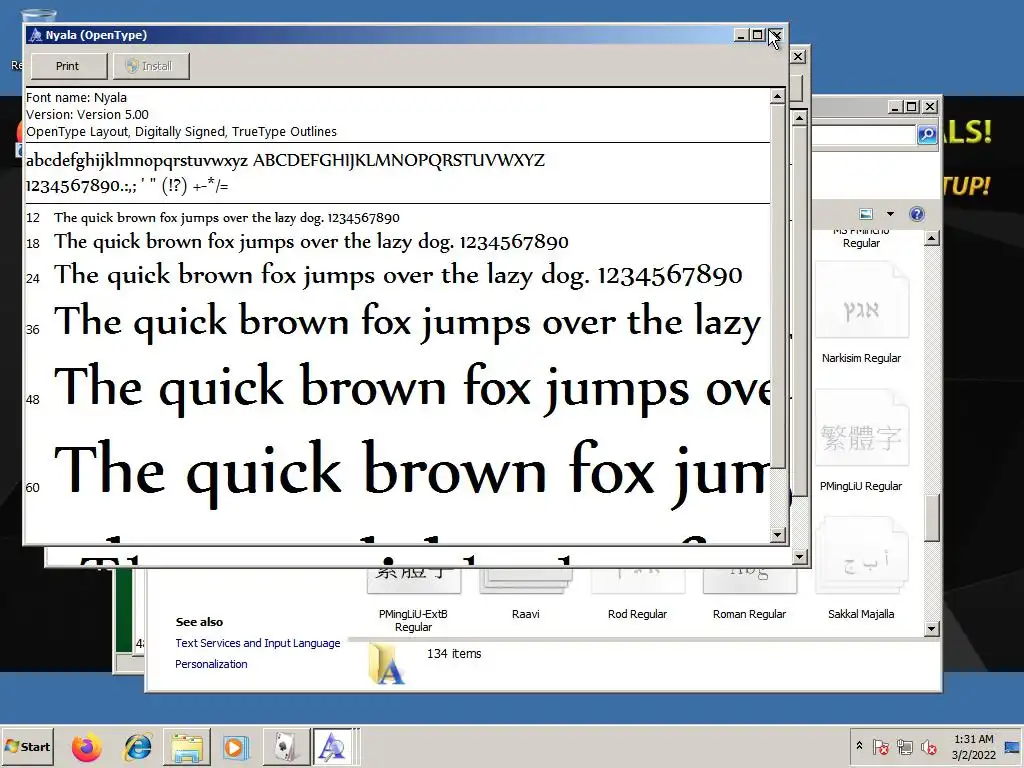Open Action Center flag icon in tray

pyautogui.click(x=880, y=746)
